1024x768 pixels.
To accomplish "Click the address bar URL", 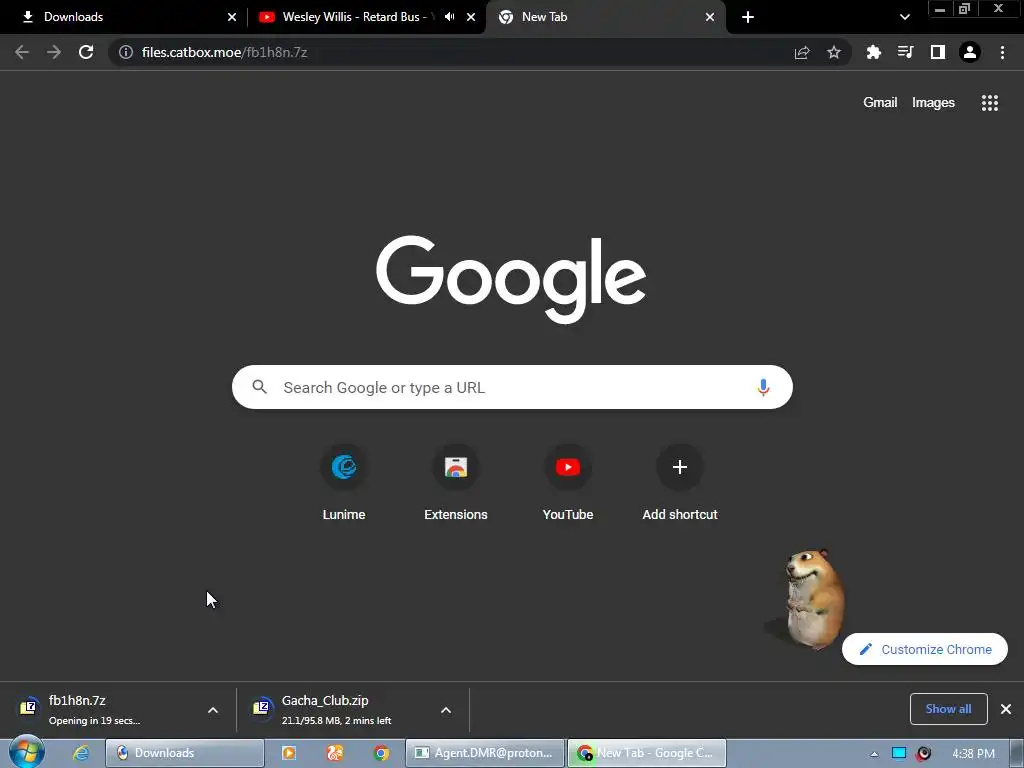I will coord(224,52).
